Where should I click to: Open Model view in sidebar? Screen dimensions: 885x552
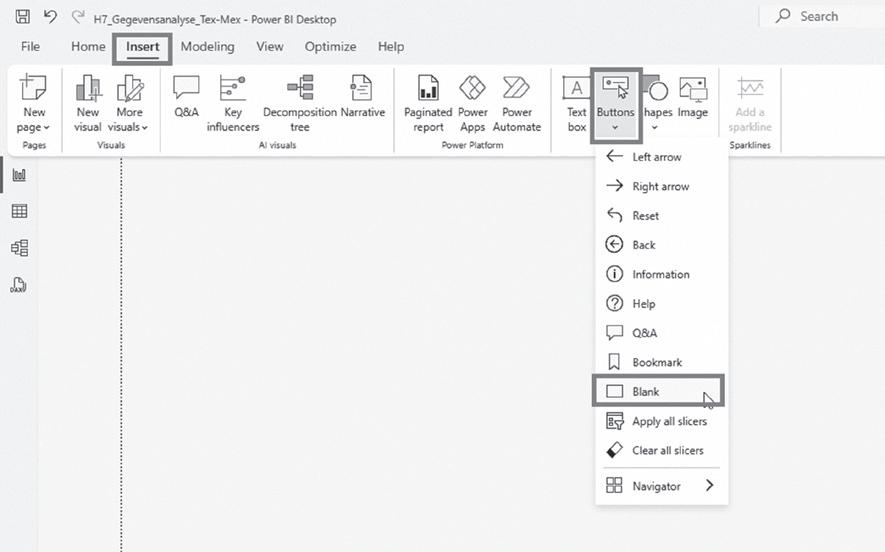tap(19, 248)
